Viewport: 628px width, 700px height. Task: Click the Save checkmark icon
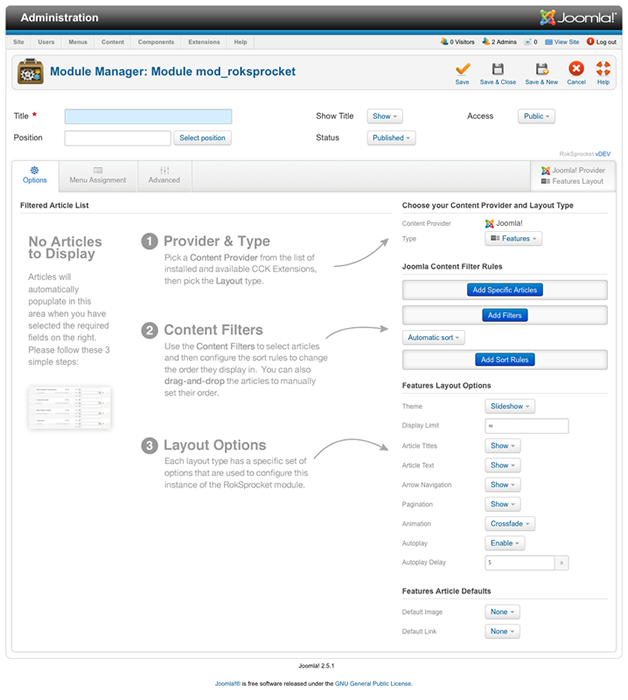462,69
